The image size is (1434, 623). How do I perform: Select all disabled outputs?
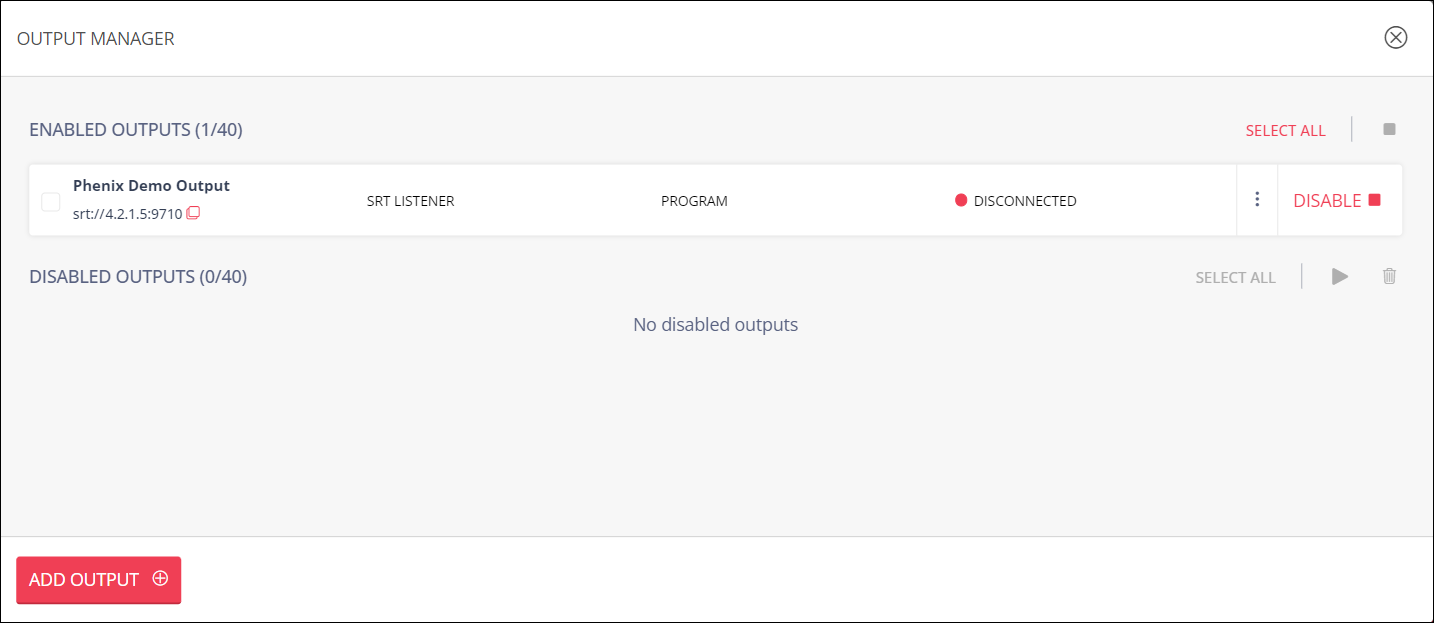click(x=1235, y=277)
